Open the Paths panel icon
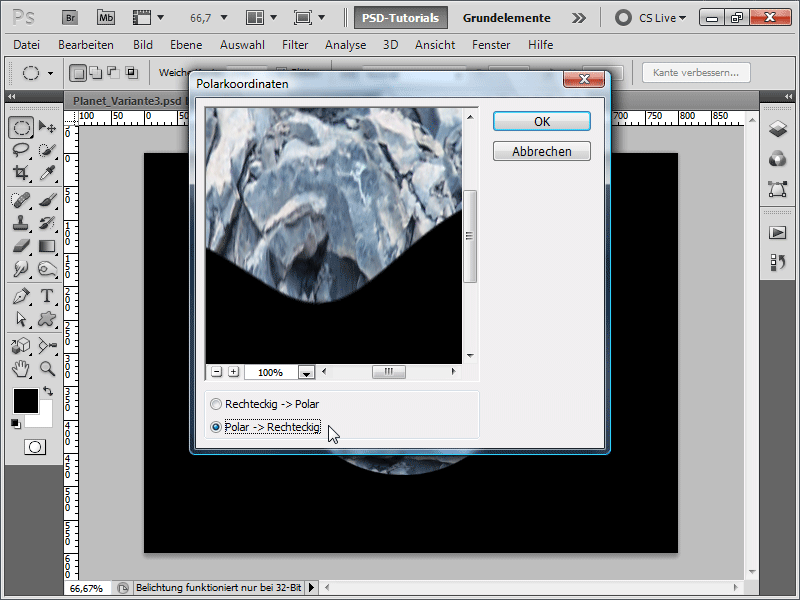Screen dimensions: 800x600 pos(778,189)
